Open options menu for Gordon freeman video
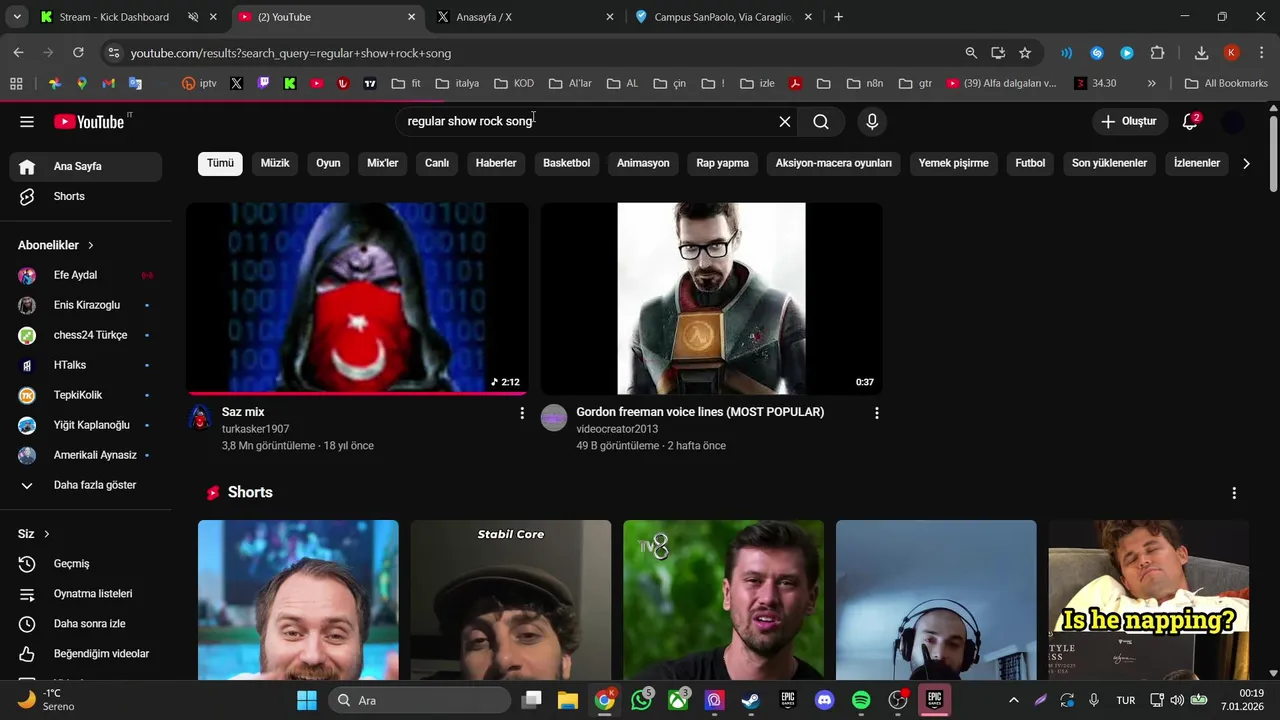The height and width of the screenshot is (720, 1280). [x=877, y=413]
